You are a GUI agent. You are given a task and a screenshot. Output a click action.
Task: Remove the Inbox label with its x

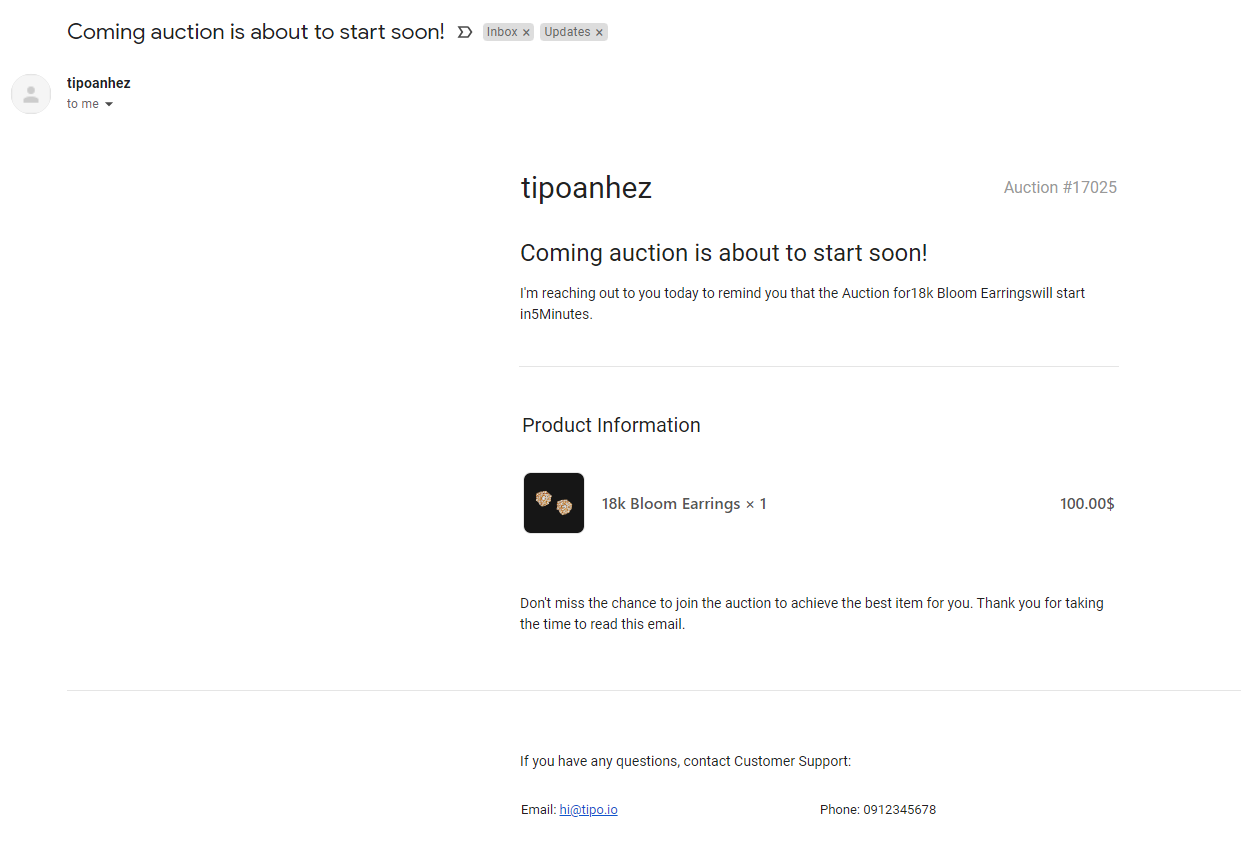point(526,33)
